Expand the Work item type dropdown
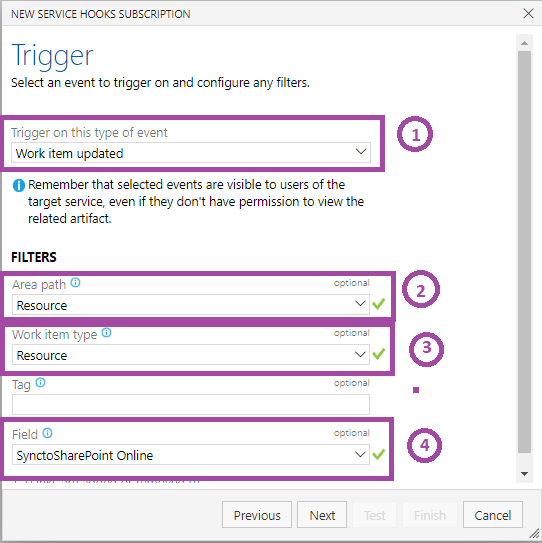The height and width of the screenshot is (543, 542). [x=191, y=355]
